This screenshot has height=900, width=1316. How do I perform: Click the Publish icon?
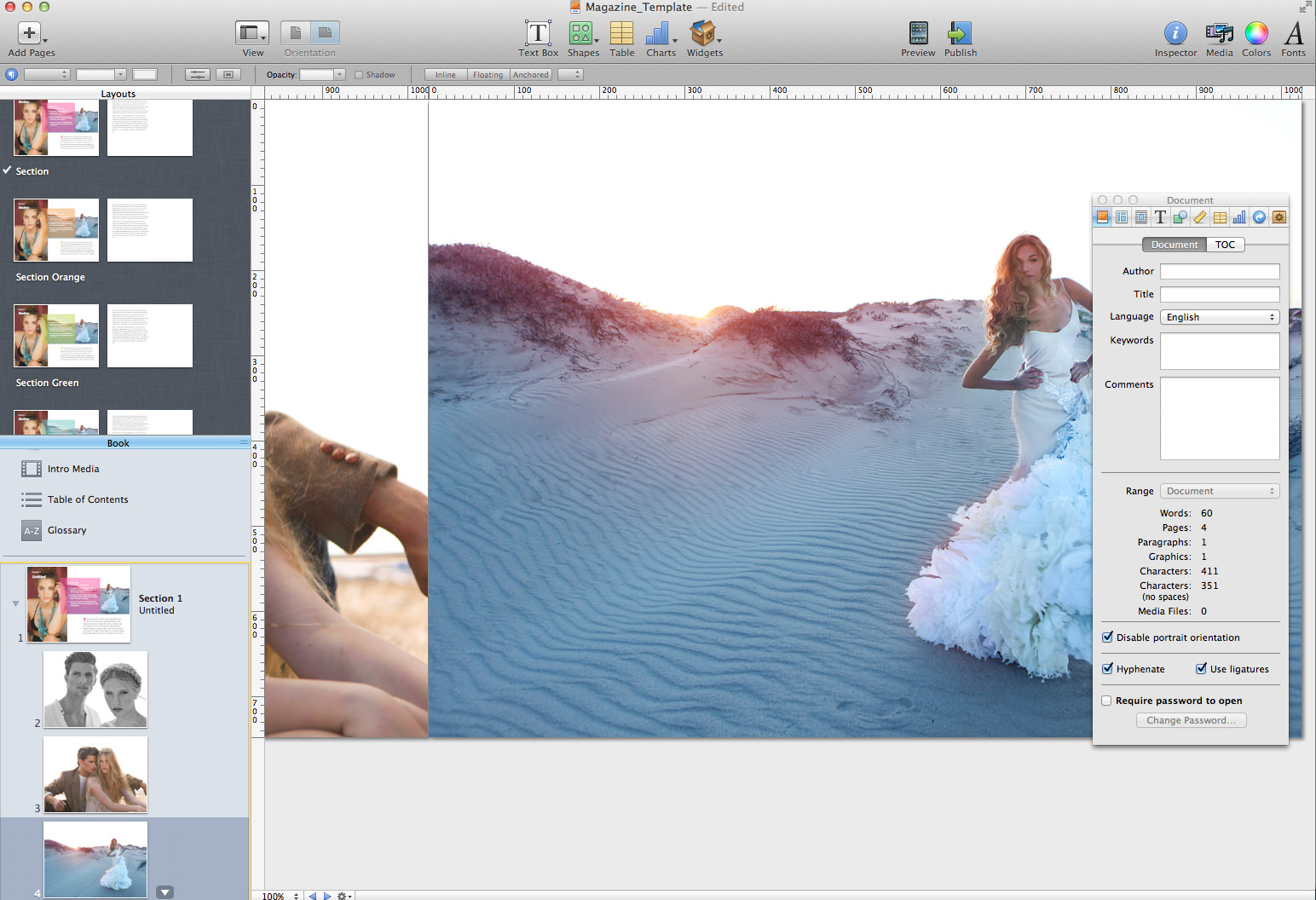[x=960, y=33]
